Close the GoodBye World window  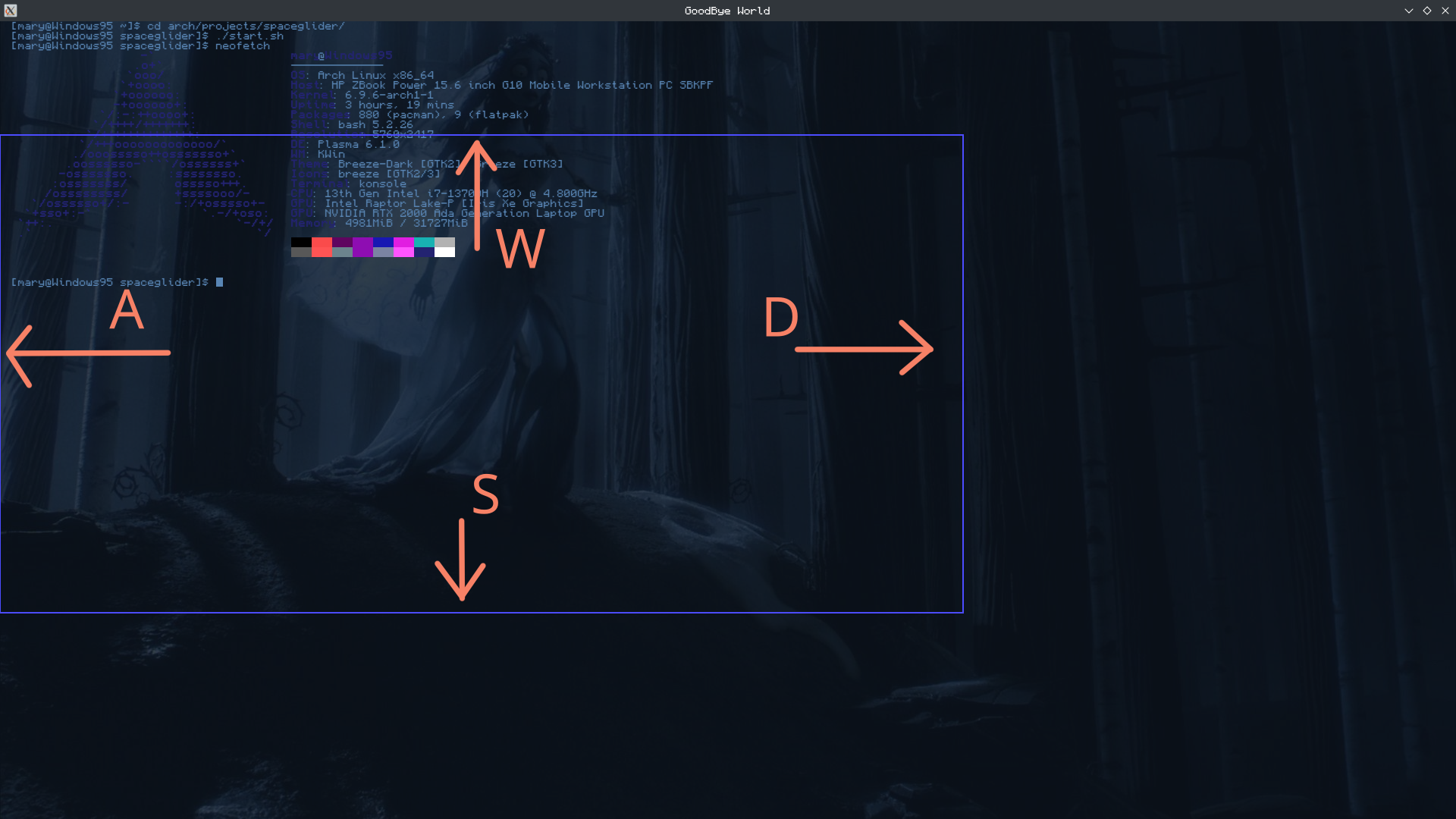(1445, 11)
